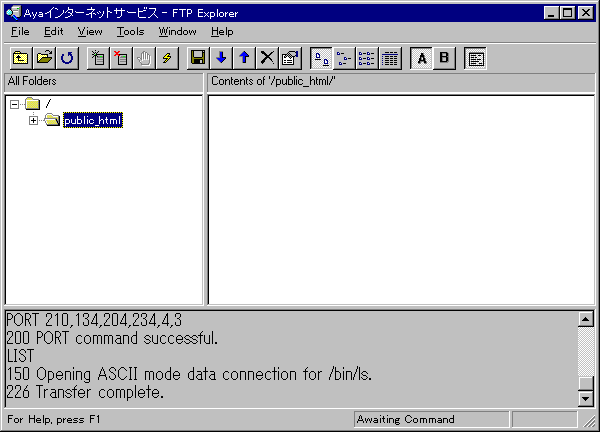Click the '150 Opening ASCII mode' log line

pyautogui.click(x=189, y=374)
